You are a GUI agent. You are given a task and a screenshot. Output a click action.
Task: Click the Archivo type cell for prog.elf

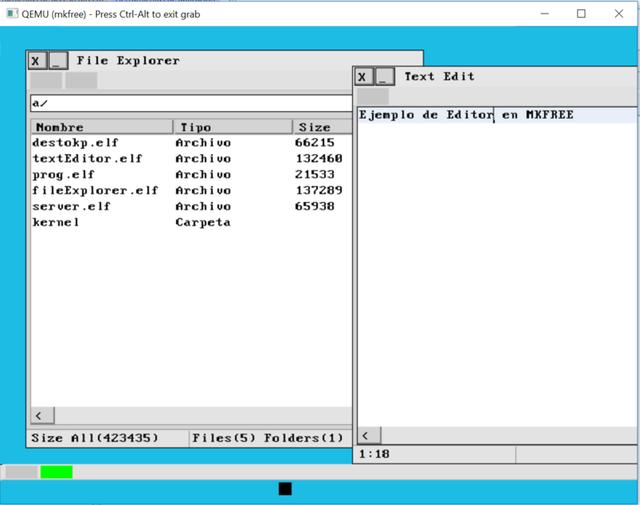[x=203, y=174]
